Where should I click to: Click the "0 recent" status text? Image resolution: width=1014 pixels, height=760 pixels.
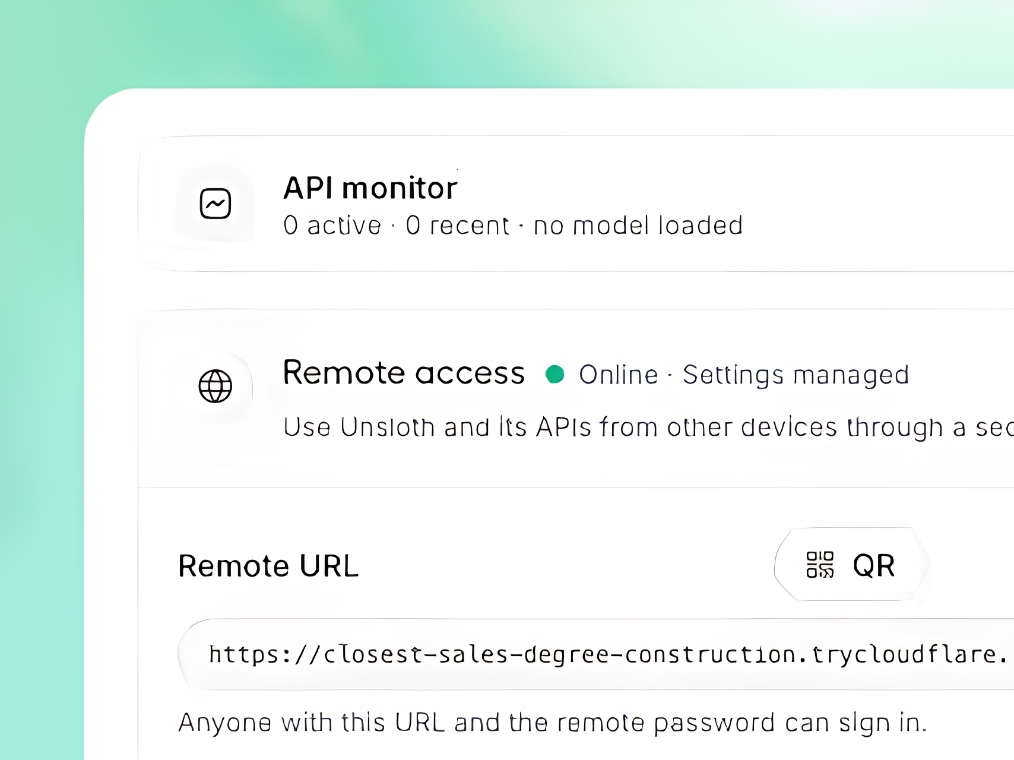(458, 226)
